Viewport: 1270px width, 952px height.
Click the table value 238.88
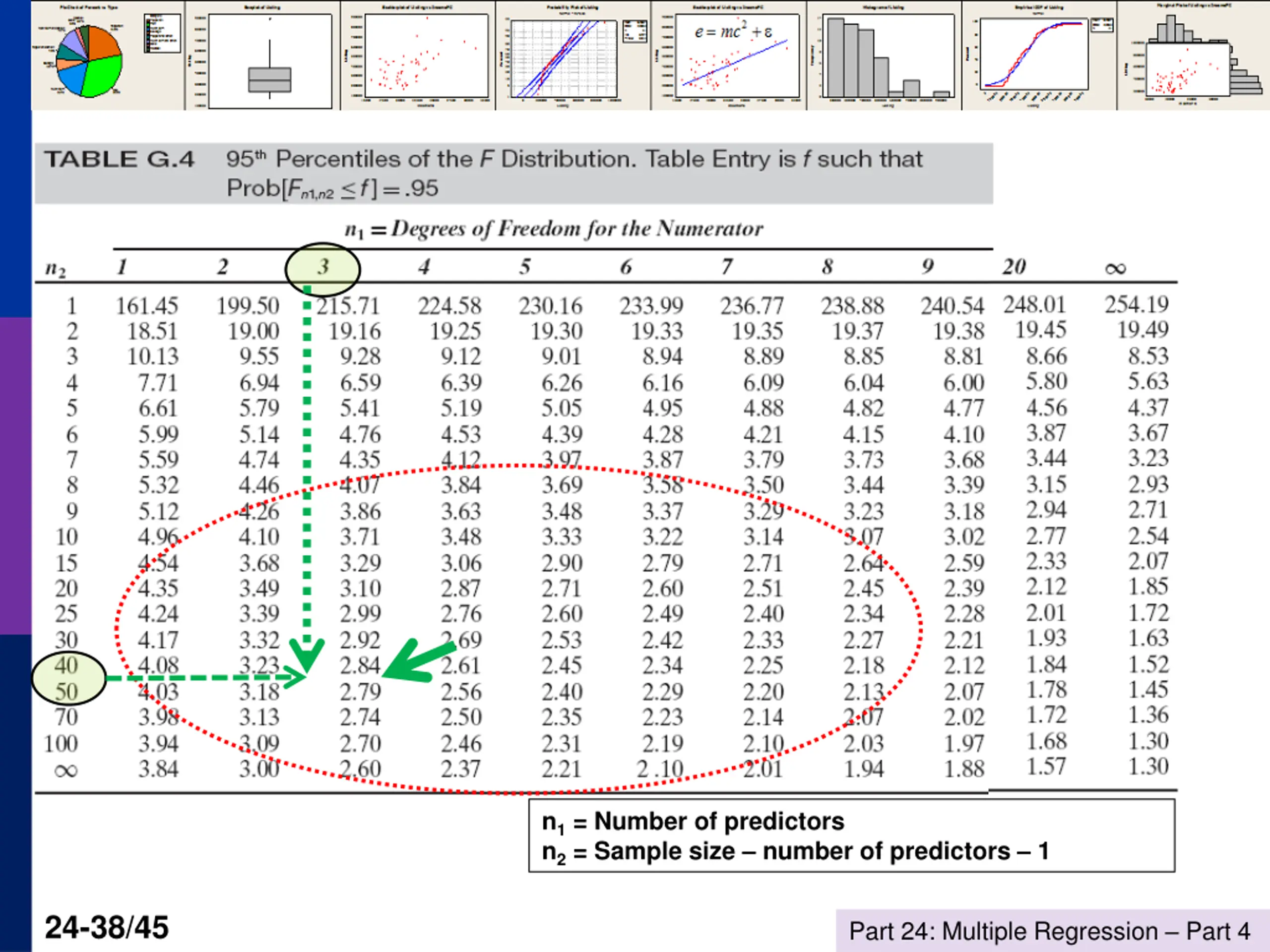coord(853,306)
